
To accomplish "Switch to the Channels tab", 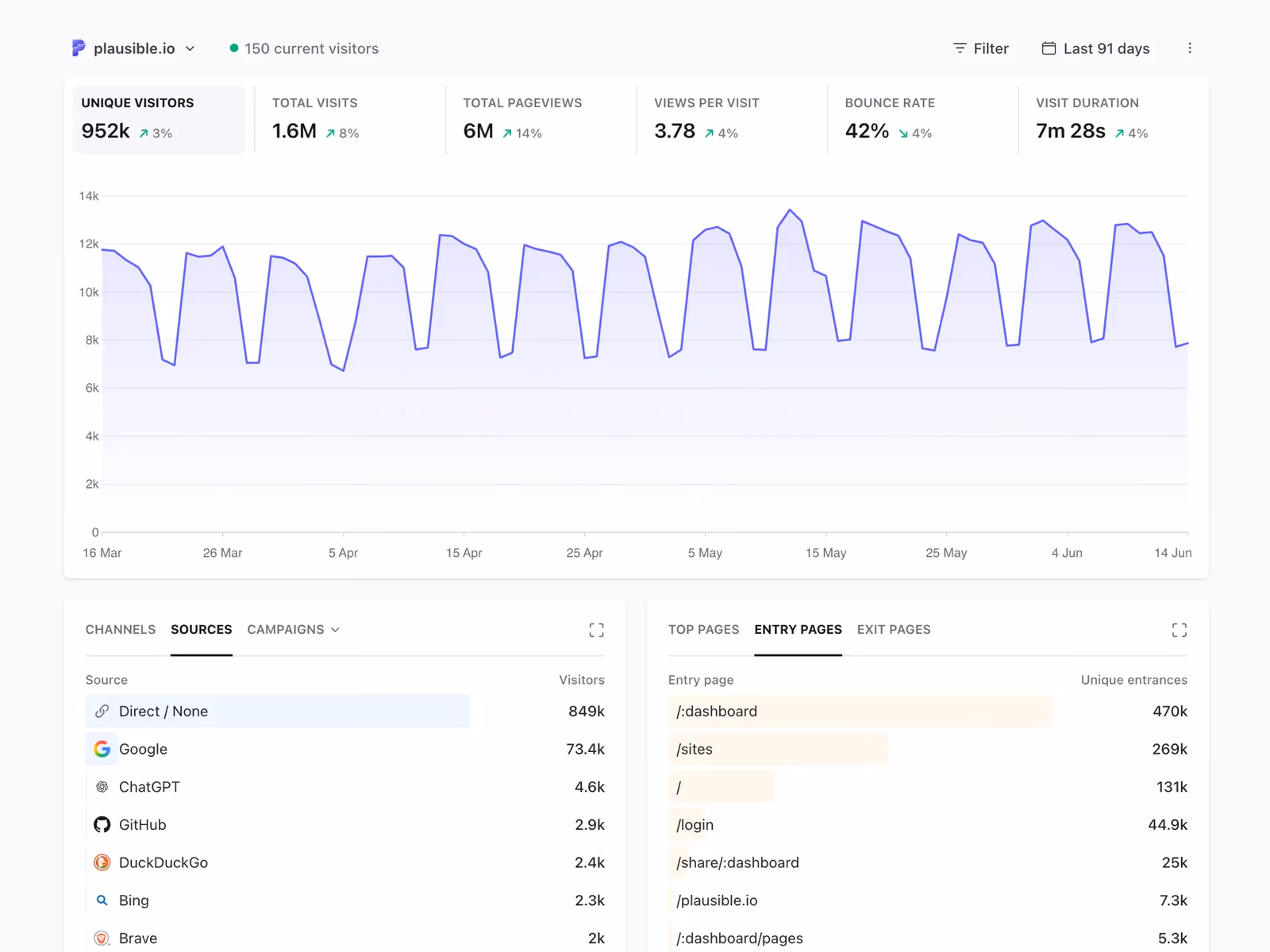I will (x=121, y=630).
